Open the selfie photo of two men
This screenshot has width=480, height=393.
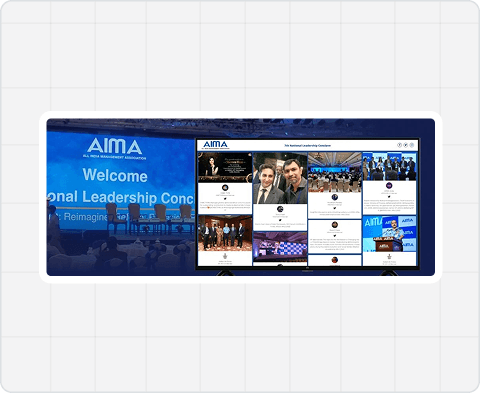click(x=280, y=178)
